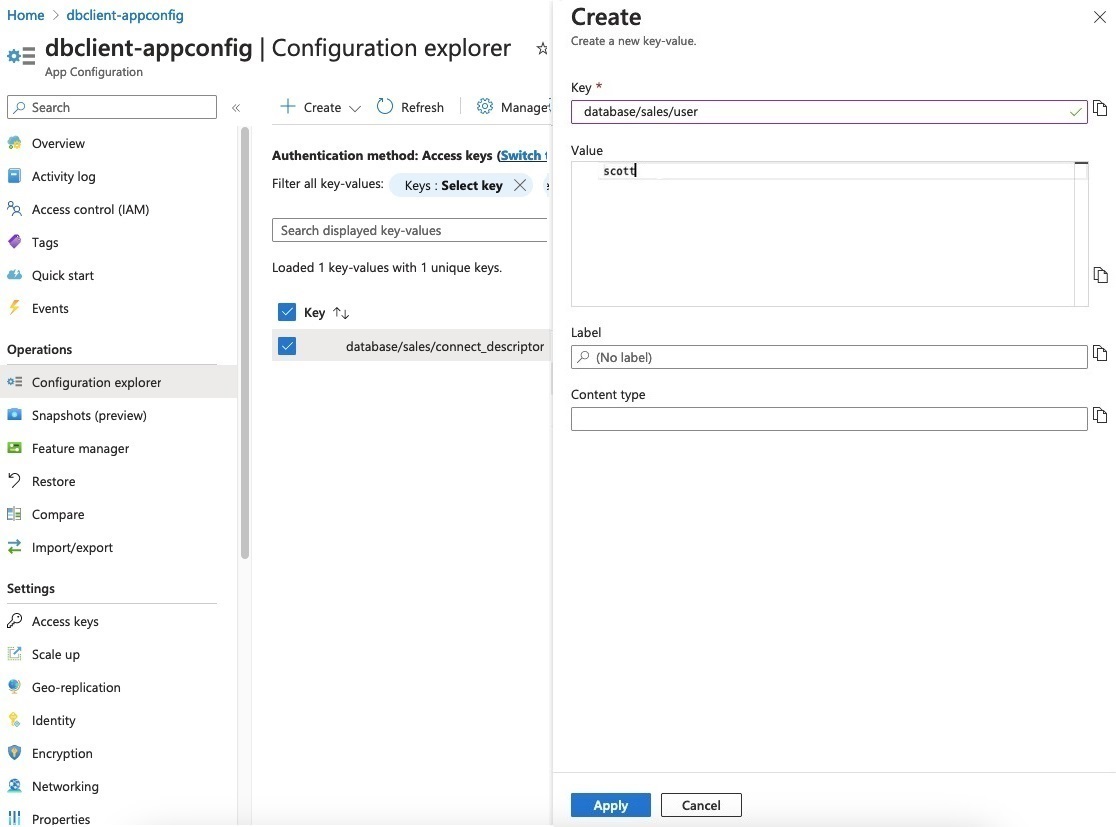Click the Search displayed key-values box
The height and width of the screenshot is (827, 1116).
click(x=409, y=230)
